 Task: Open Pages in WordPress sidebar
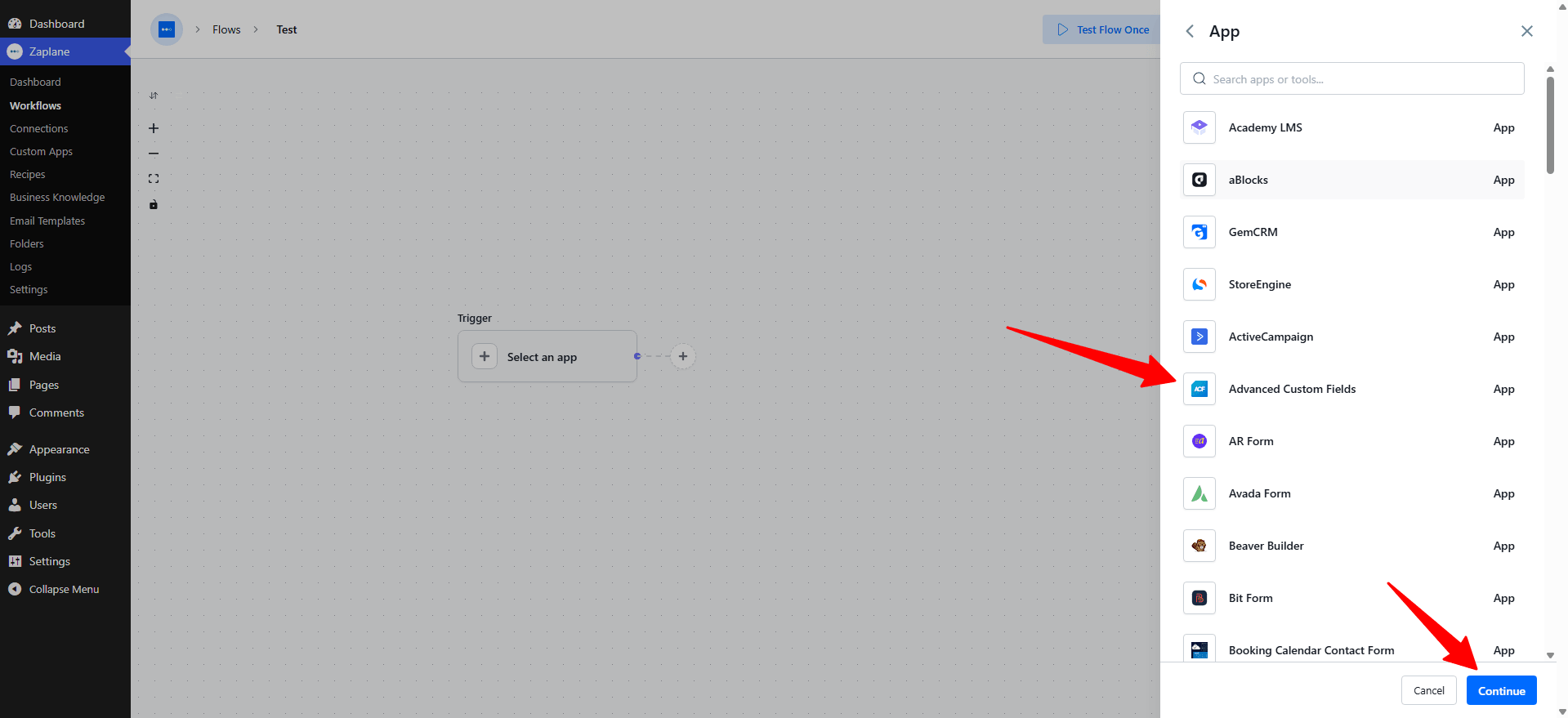click(x=65, y=385)
